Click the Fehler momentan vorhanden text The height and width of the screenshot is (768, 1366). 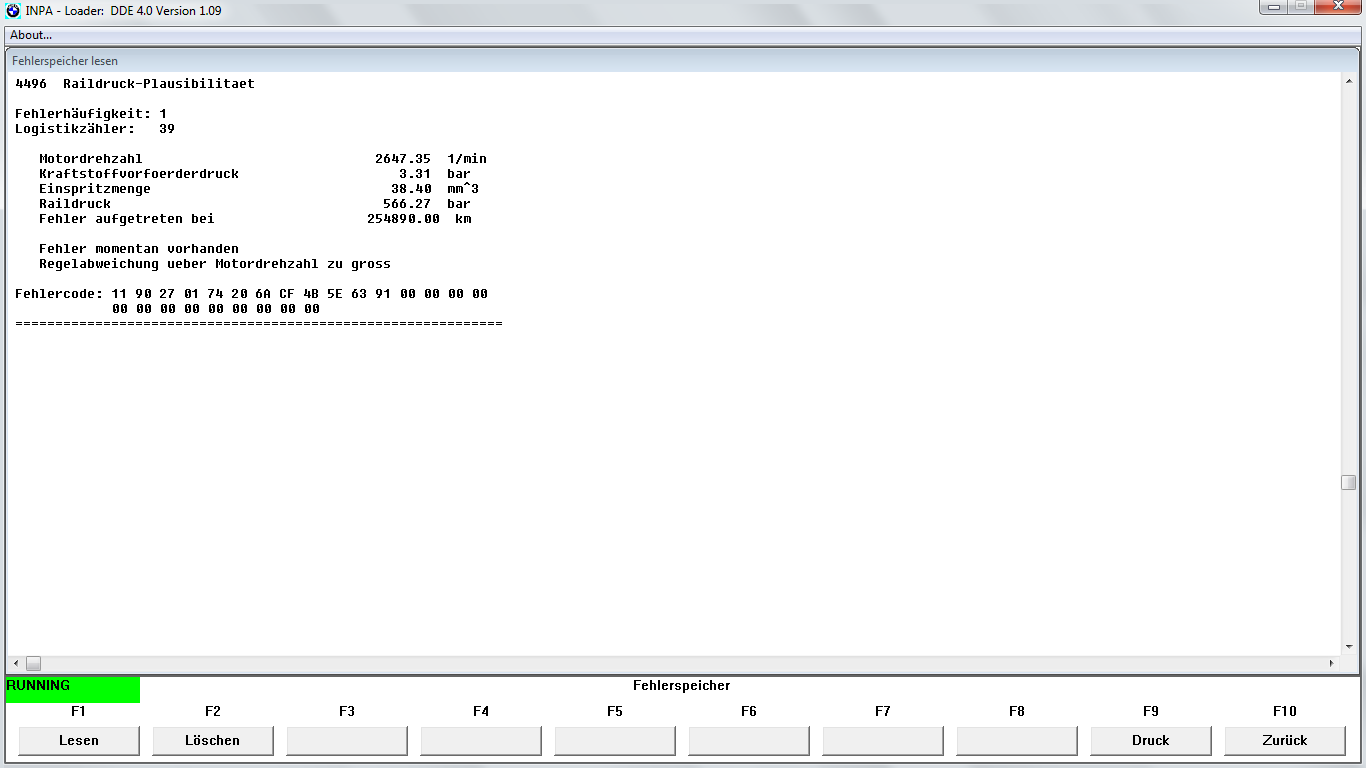(139, 249)
